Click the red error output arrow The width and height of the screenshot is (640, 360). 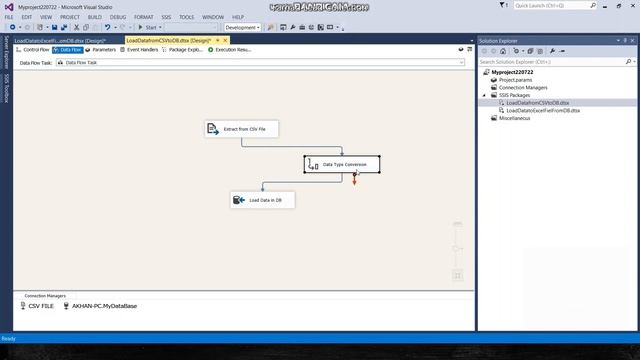coord(354,180)
